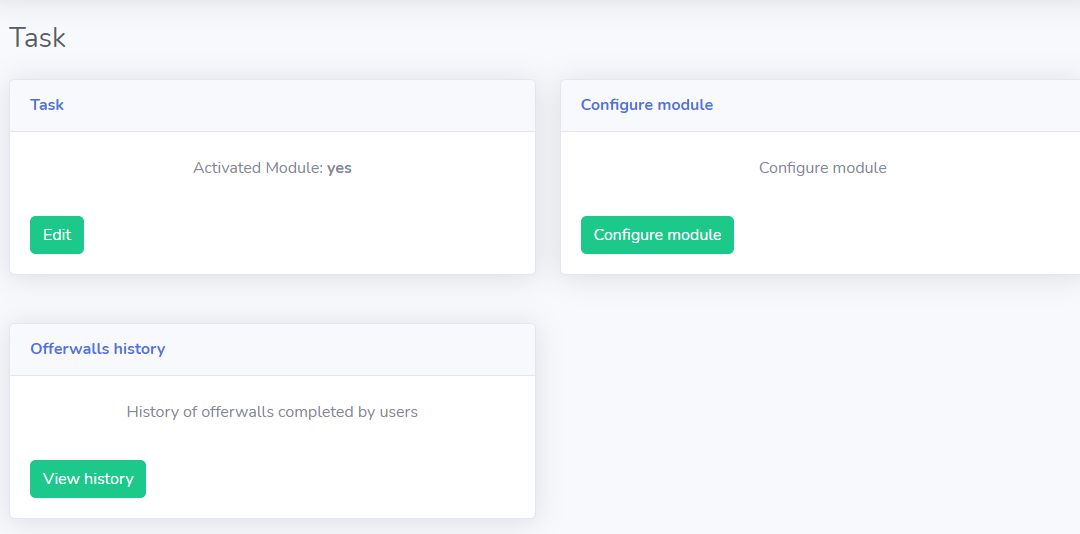This screenshot has height=534, width=1080.
Task: Click the gray Configure module description text
Action: (x=822, y=168)
